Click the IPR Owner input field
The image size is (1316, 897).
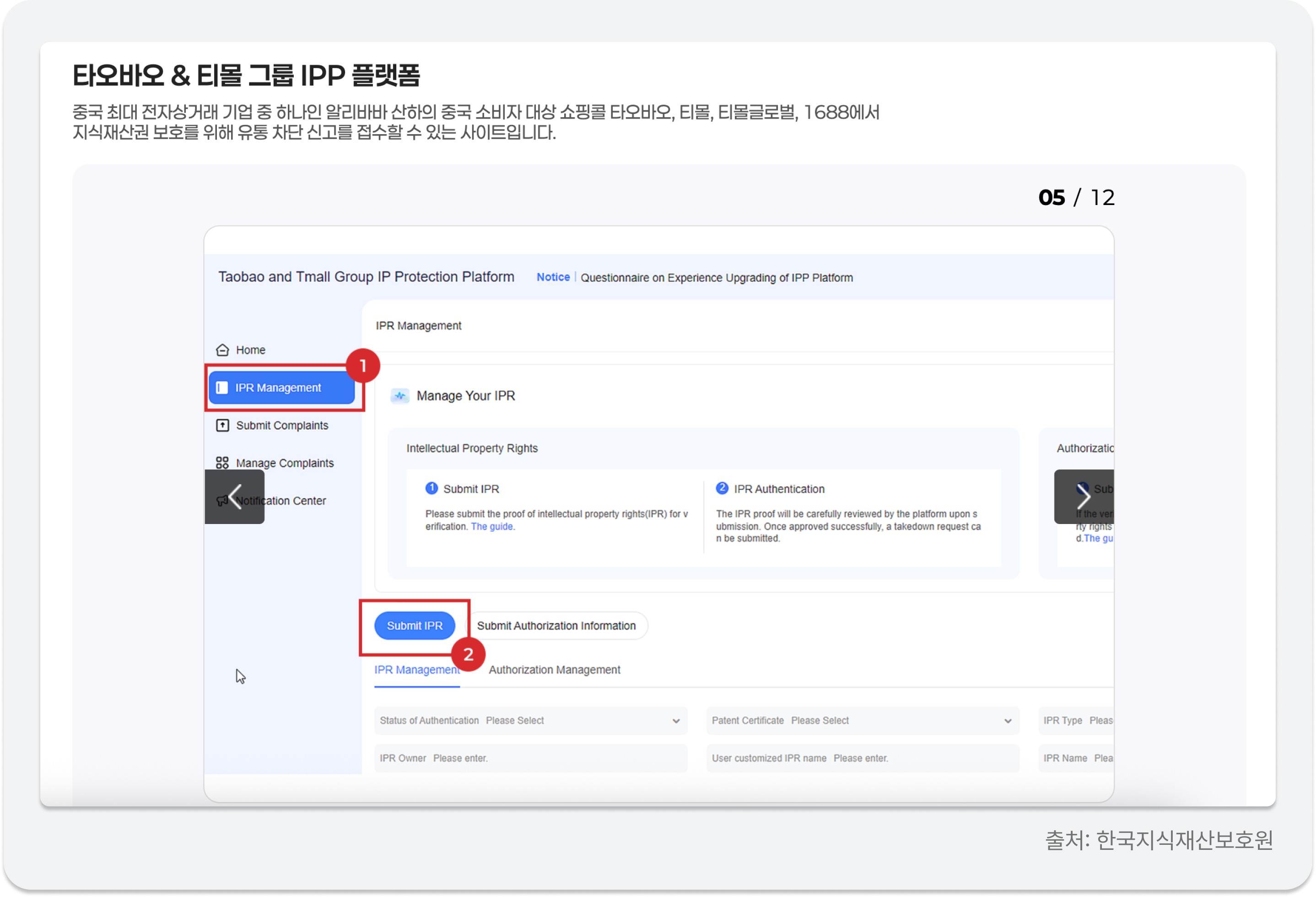click(x=529, y=758)
